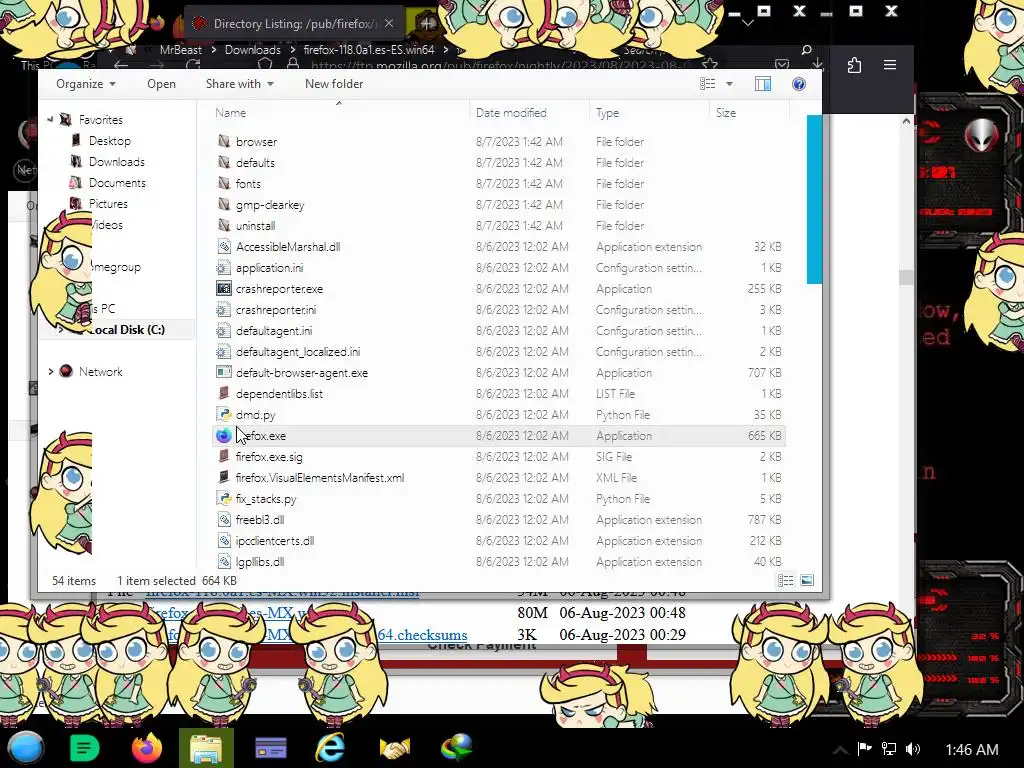Select crashreporter.ini file
The image size is (1024, 768).
pyautogui.click(x=276, y=310)
